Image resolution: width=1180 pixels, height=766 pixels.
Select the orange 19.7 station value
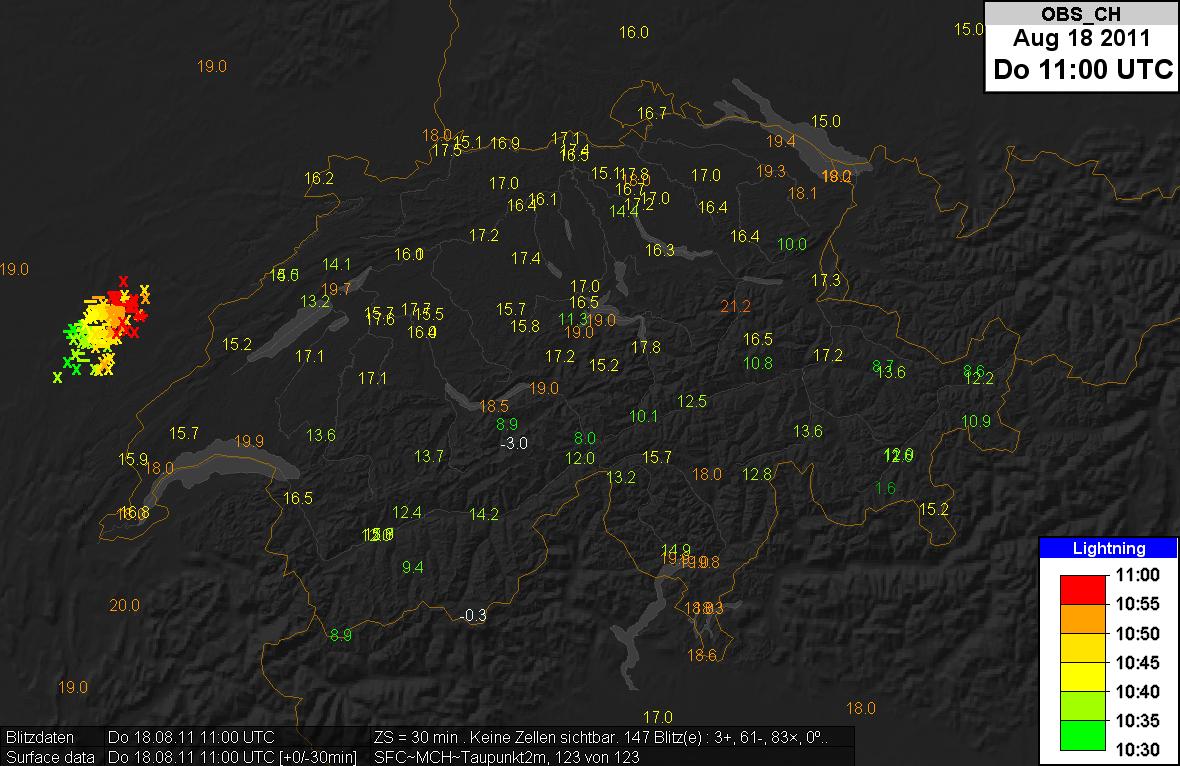coord(336,289)
